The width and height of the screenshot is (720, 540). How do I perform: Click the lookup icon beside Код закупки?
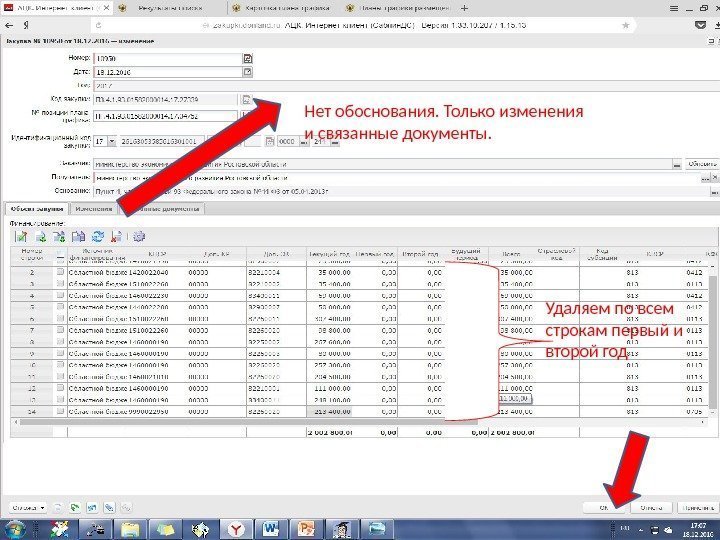click(246, 99)
